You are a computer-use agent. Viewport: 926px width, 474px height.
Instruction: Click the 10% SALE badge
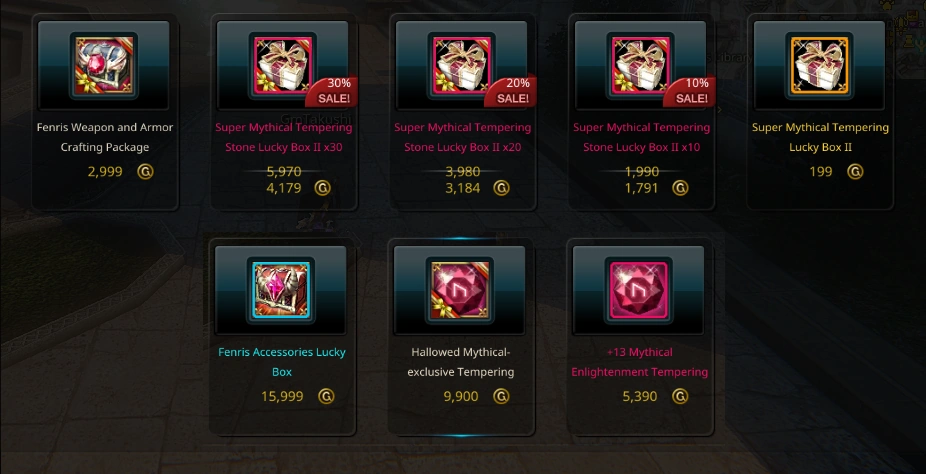[x=690, y=91]
